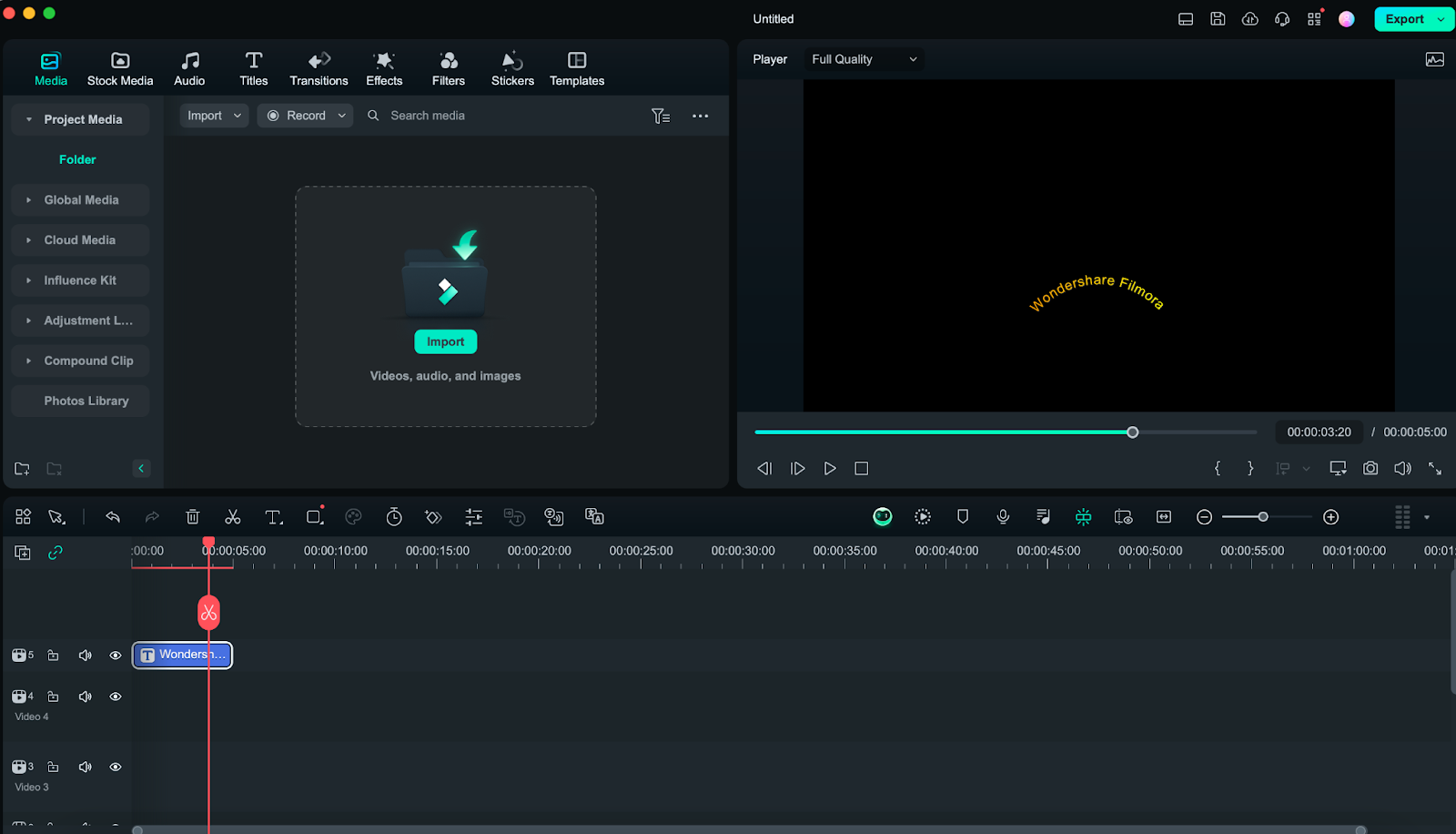Set the mark in point
1456x834 pixels.
(1218, 468)
